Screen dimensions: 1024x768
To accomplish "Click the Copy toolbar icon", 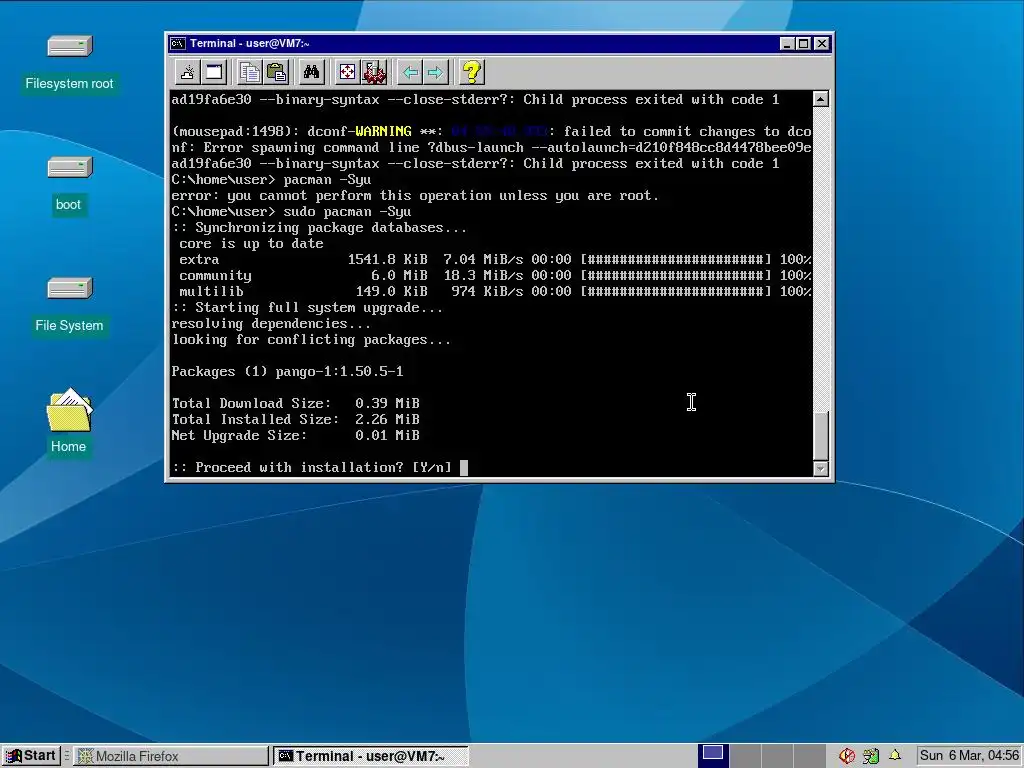I will 249,72.
